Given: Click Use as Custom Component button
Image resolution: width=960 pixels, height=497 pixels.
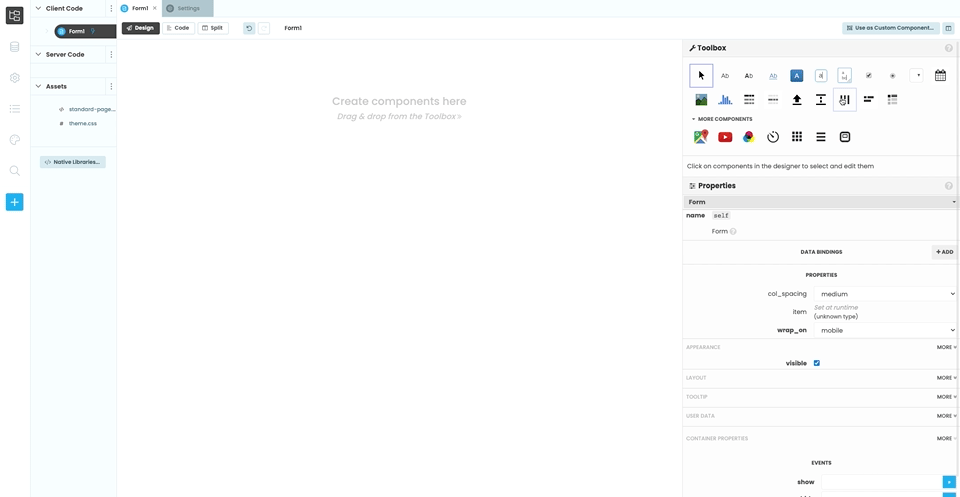Looking at the screenshot, I should point(891,28).
